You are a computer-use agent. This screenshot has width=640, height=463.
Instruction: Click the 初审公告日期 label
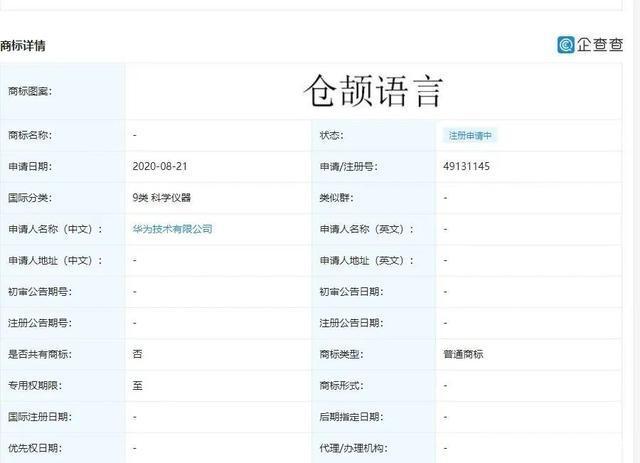click(351, 292)
